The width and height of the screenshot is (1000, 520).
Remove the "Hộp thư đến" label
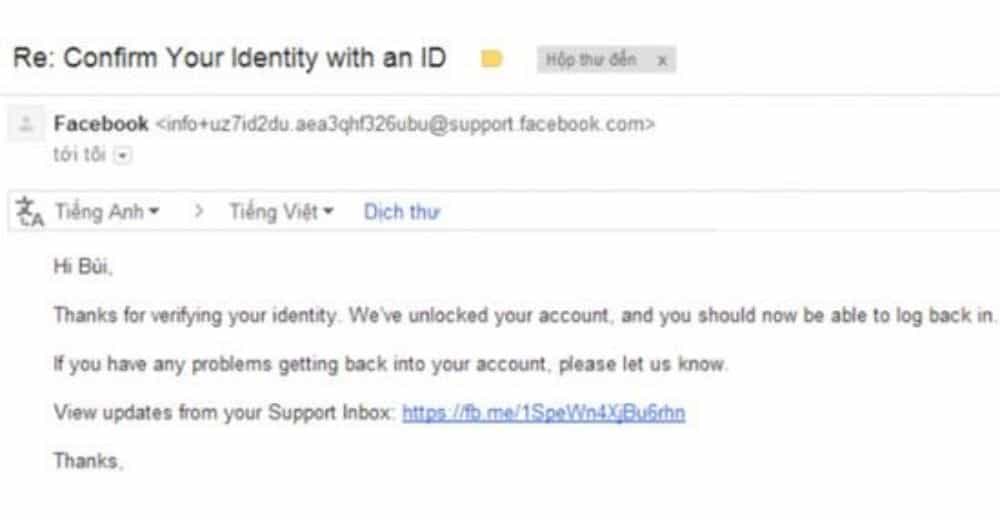pyautogui.click(x=661, y=61)
